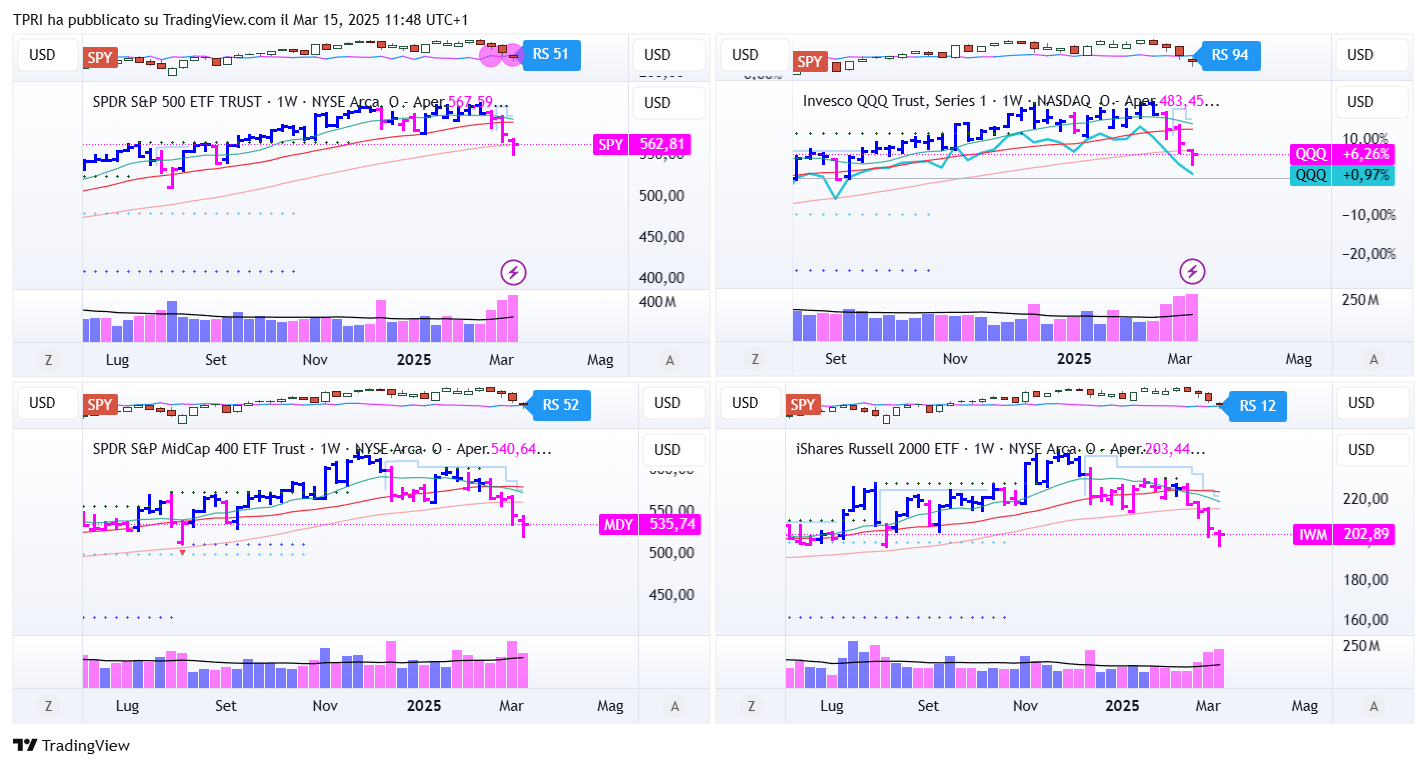Click the Z timezone button under S&P 500 chart
This screenshot has width=1427, height=767.
(x=48, y=360)
